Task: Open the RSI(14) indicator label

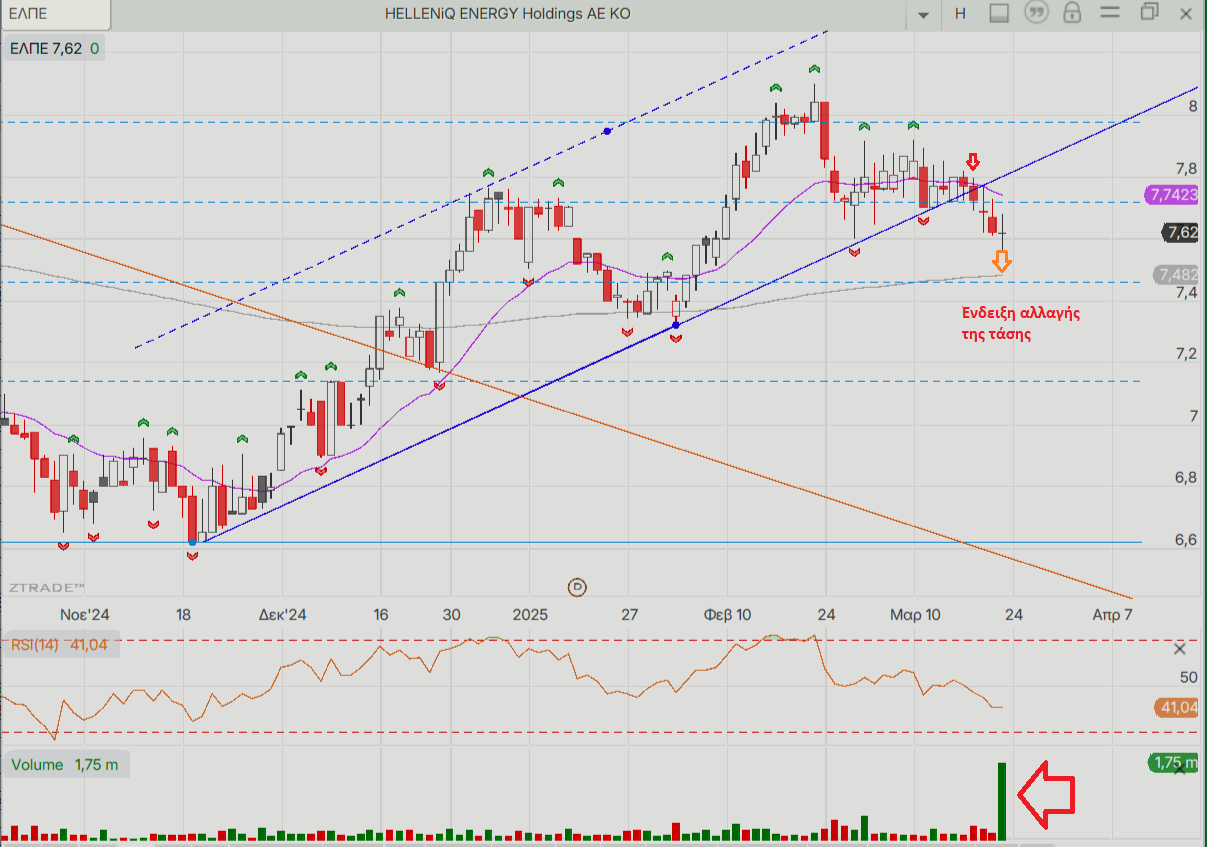Action: click(62, 646)
